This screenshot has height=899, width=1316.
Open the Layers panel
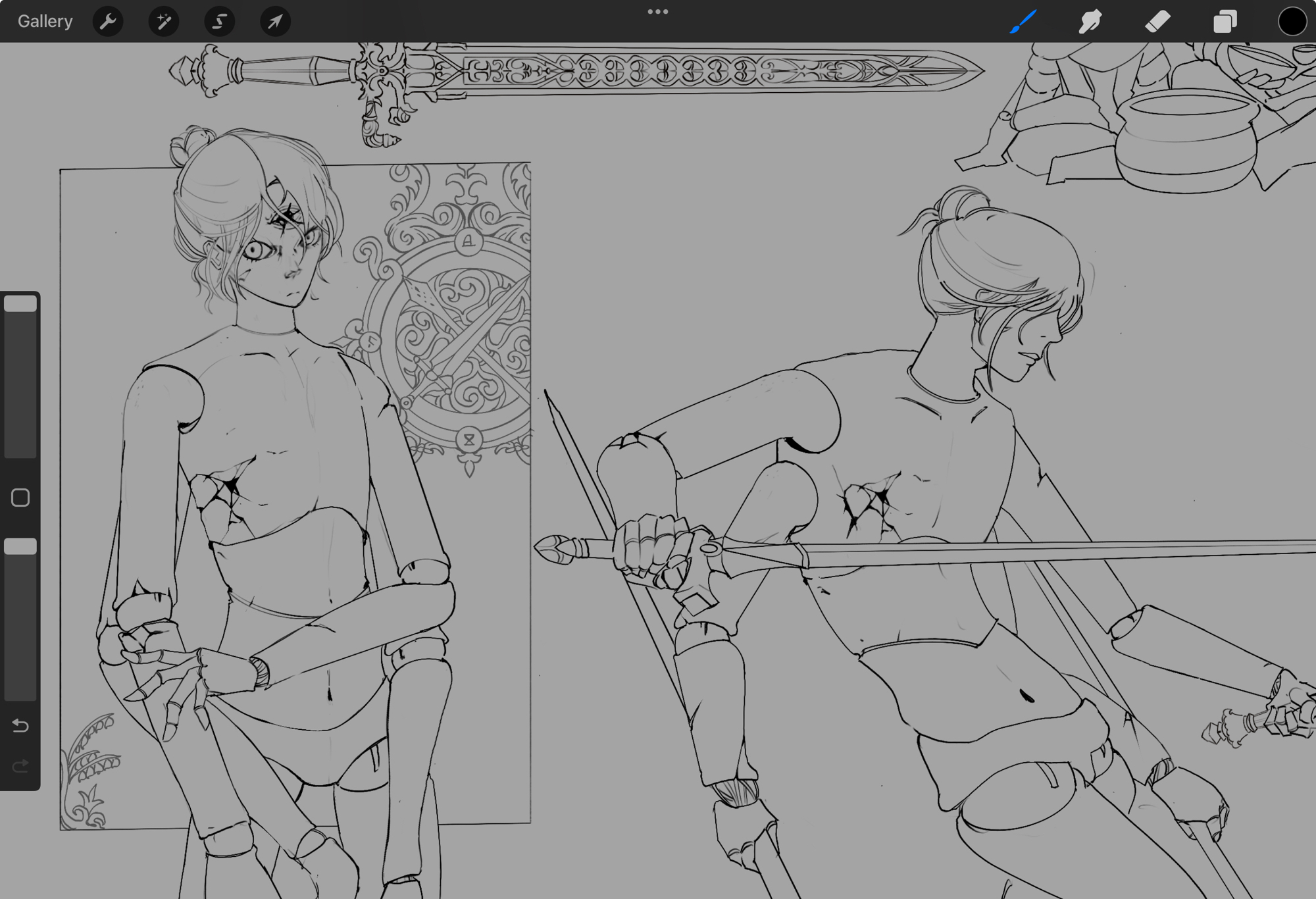(1225, 21)
